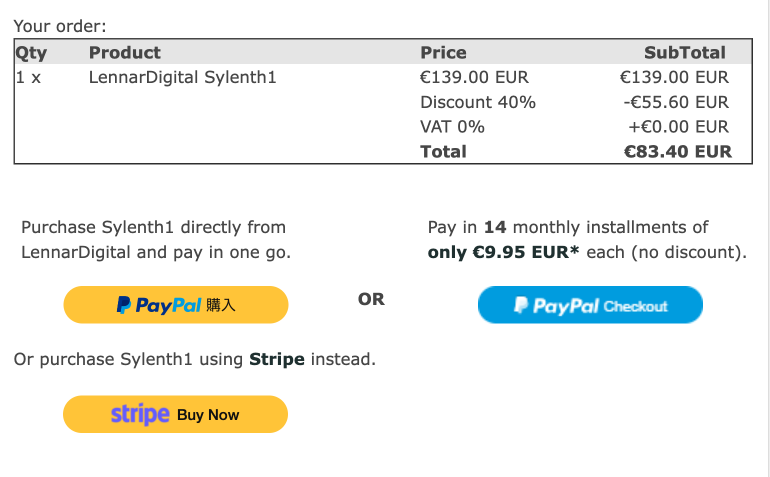Click the LennarDigital Sylenth1 product name
The width and height of the screenshot is (770, 477).
pyautogui.click(x=182, y=77)
